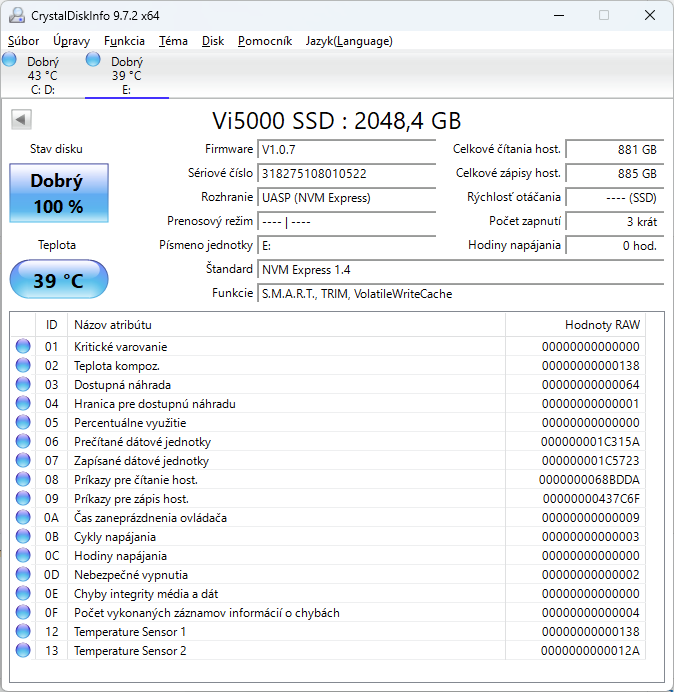Viewport: 674px width, 692px height.
Task: Click the Funkcie field with S.M.A.R.T., TRIM
Action: pyautogui.click(x=460, y=293)
